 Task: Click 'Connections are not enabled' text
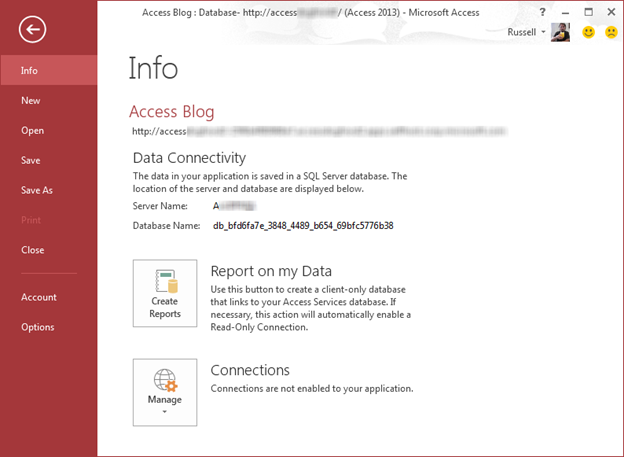[x=312, y=389]
